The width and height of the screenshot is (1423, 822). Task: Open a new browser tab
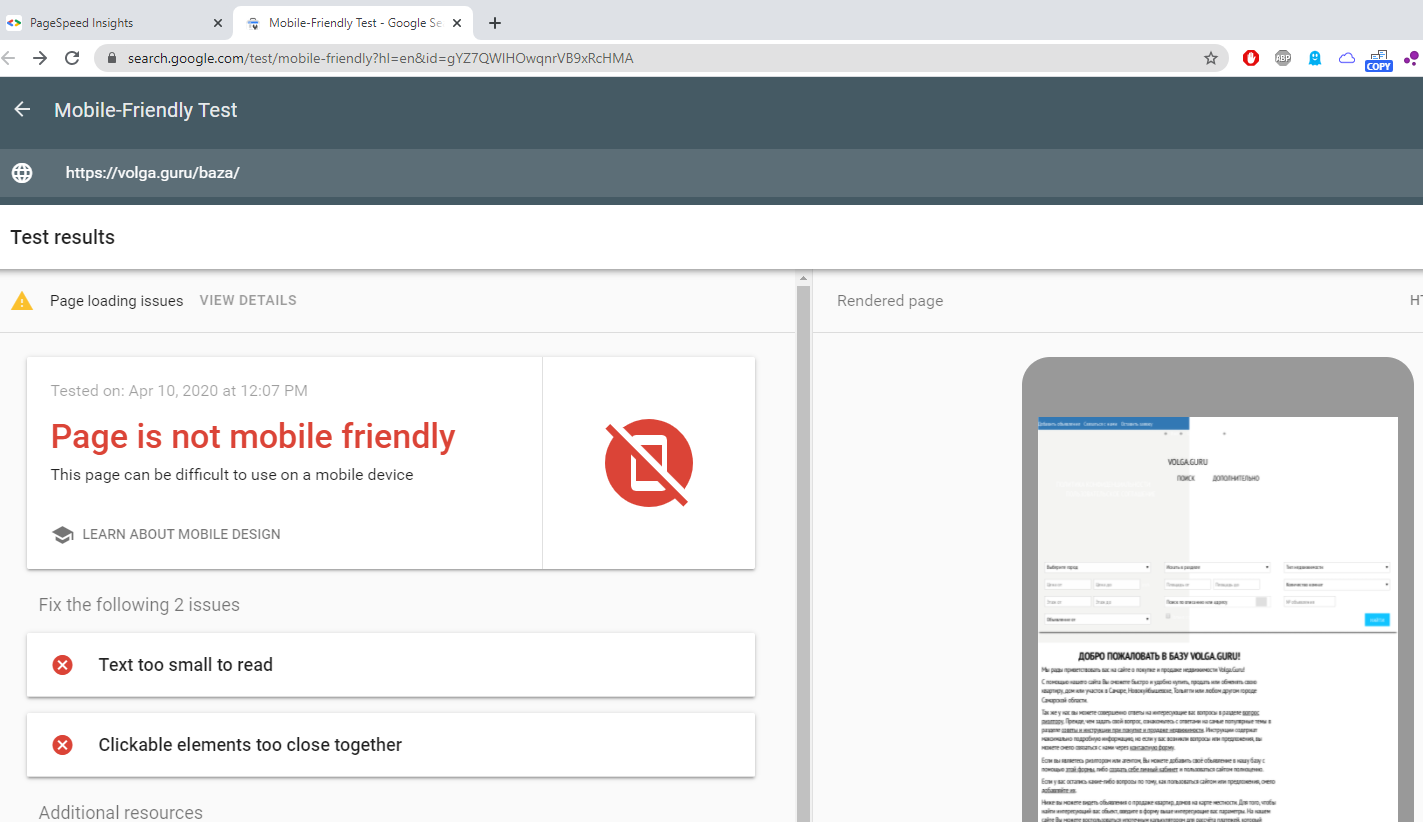tap(494, 23)
